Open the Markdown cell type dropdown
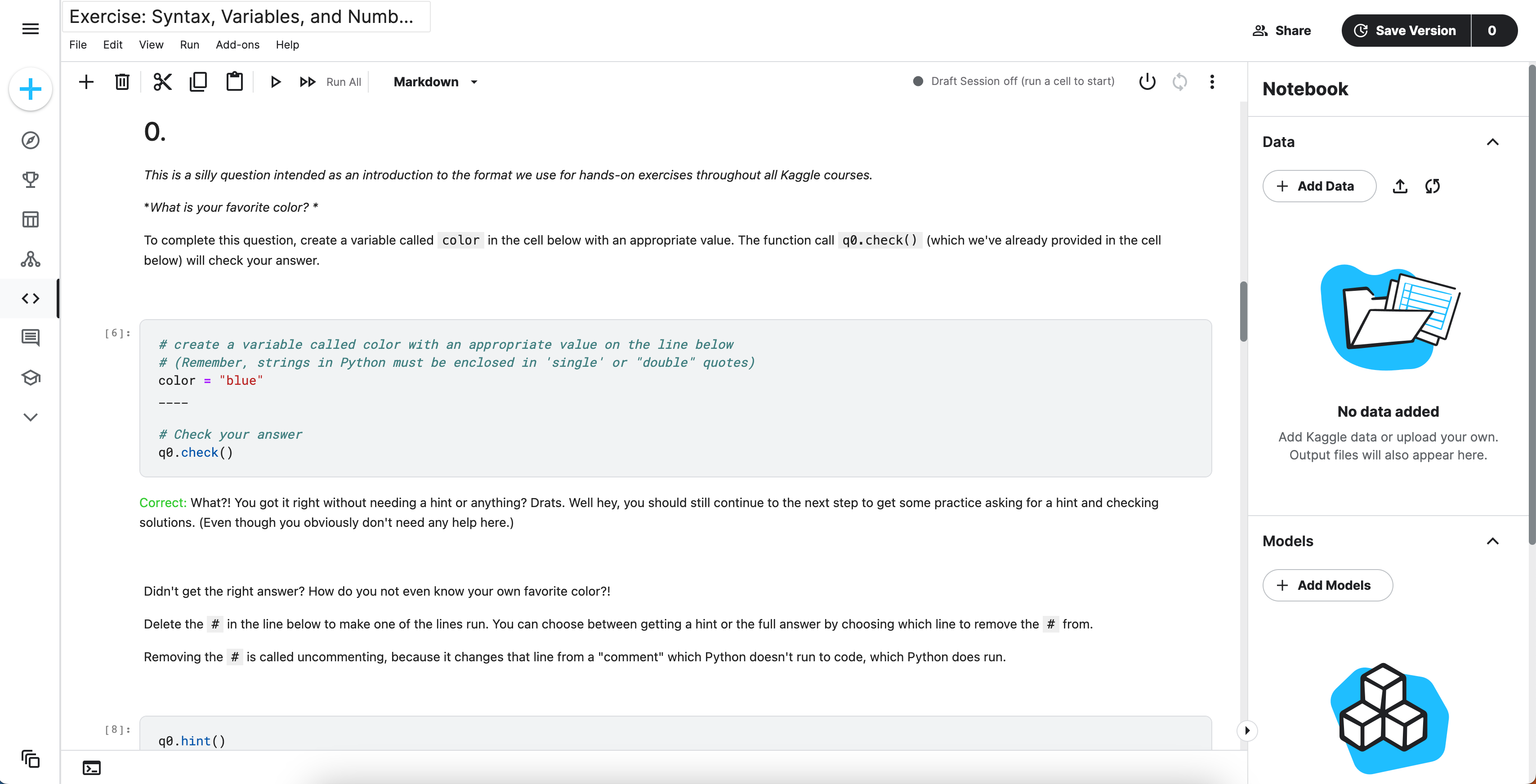 436,82
